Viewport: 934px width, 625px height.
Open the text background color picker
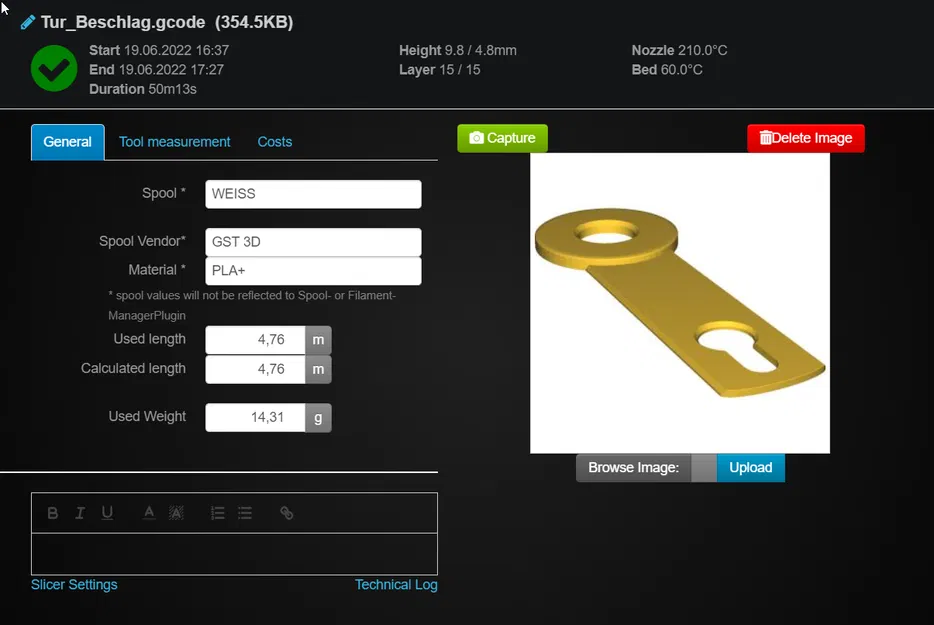tap(176, 513)
